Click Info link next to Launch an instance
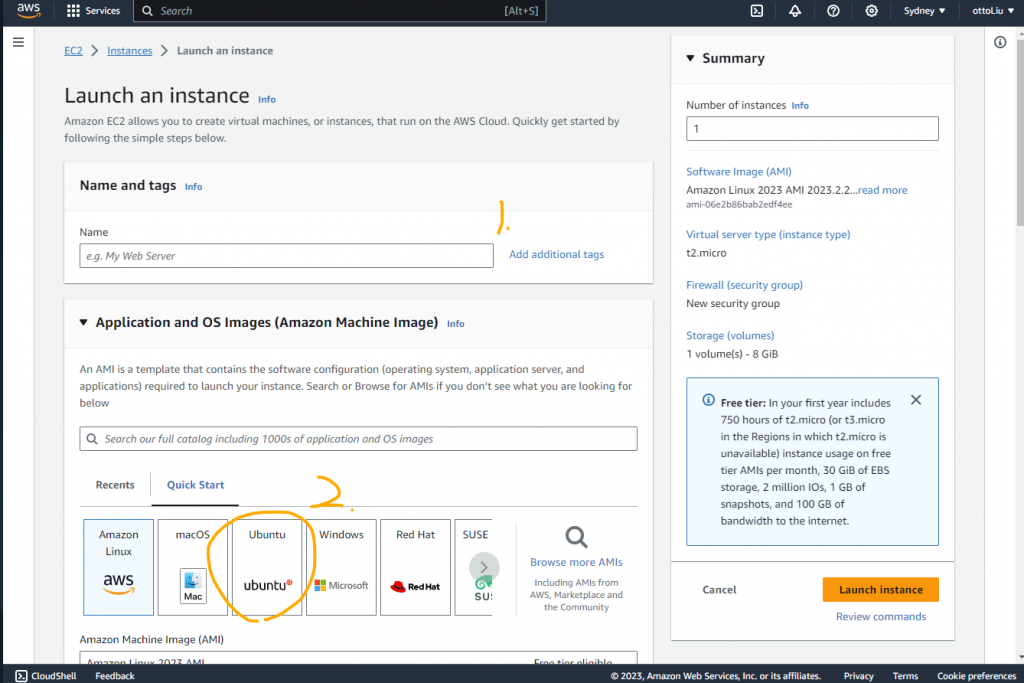The height and width of the screenshot is (683, 1024). pos(266,99)
